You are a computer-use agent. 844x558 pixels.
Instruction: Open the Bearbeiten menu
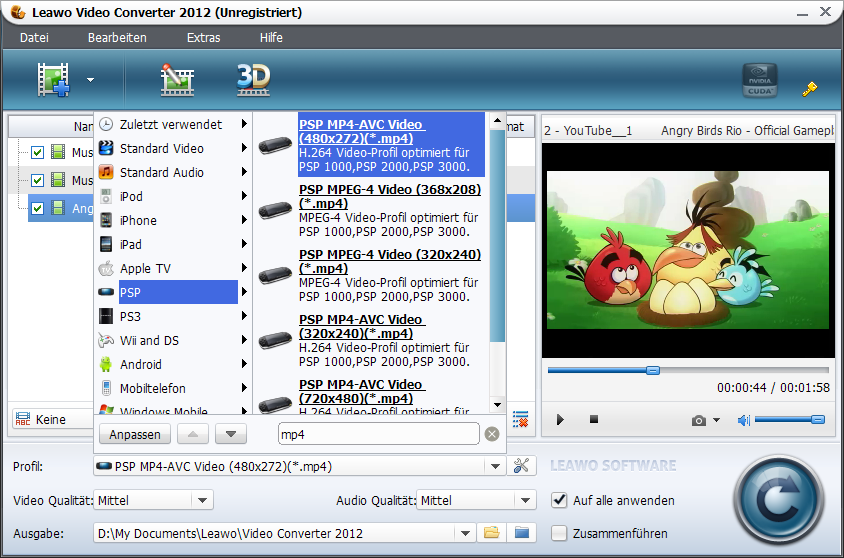(117, 38)
